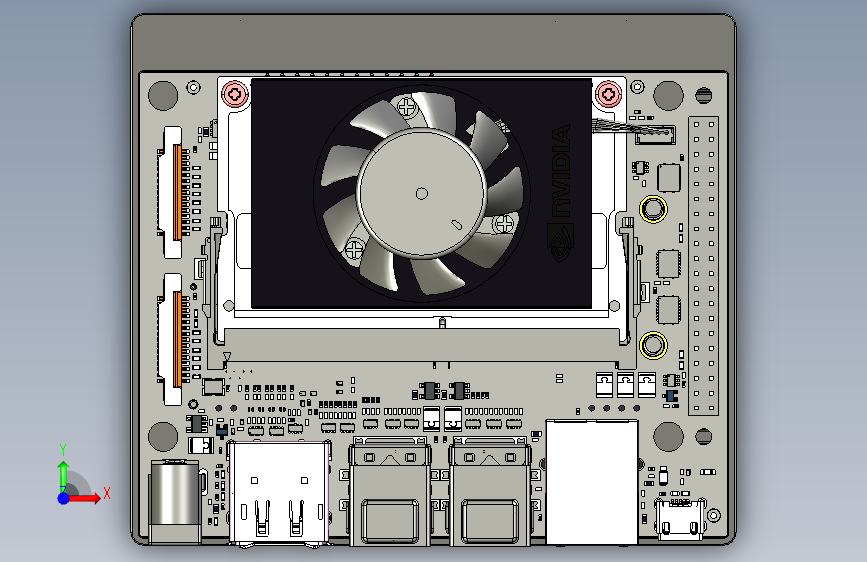
Task: Select the fan cable header connector
Action: click(655, 135)
